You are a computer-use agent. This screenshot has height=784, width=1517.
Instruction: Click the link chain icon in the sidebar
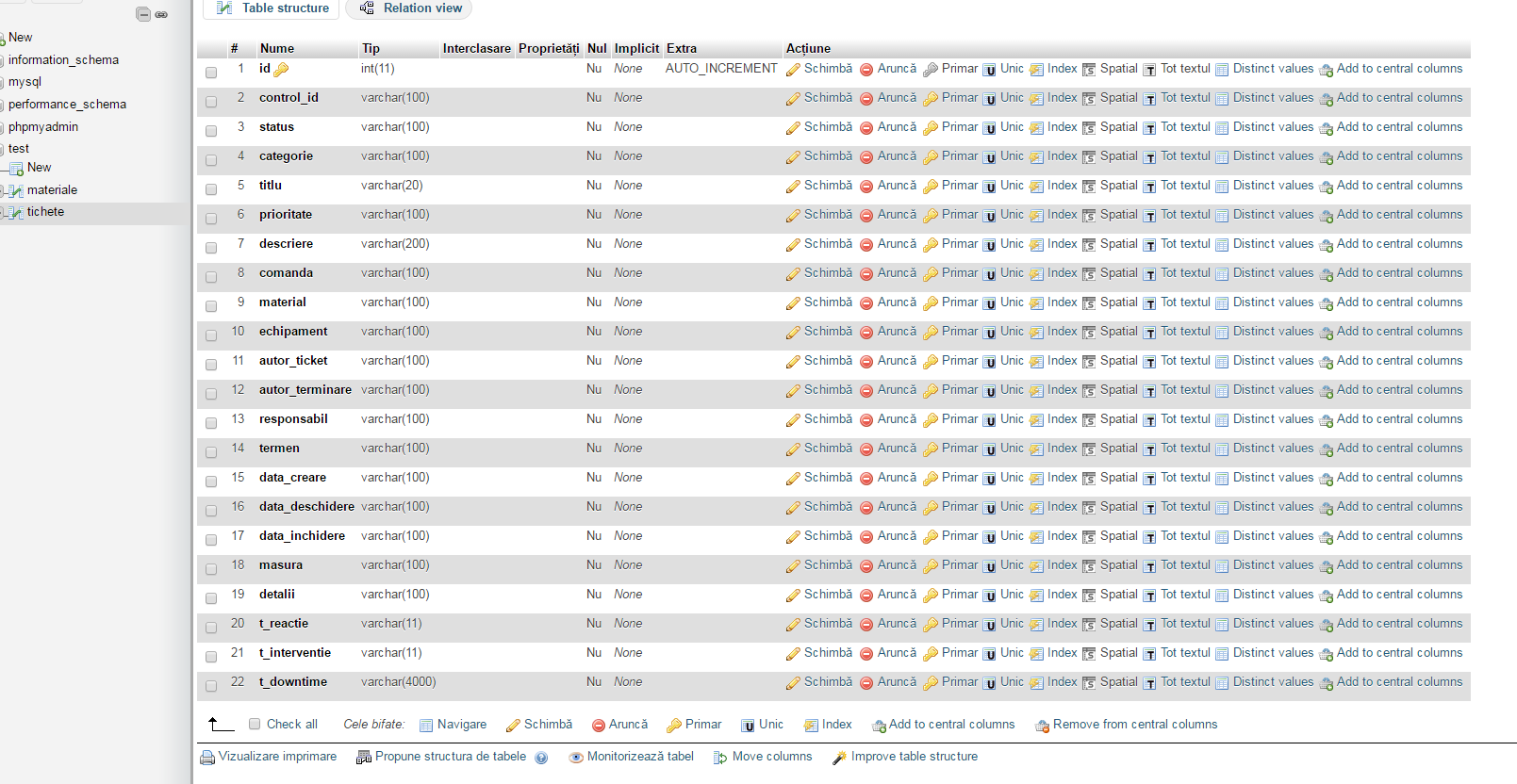click(x=161, y=14)
